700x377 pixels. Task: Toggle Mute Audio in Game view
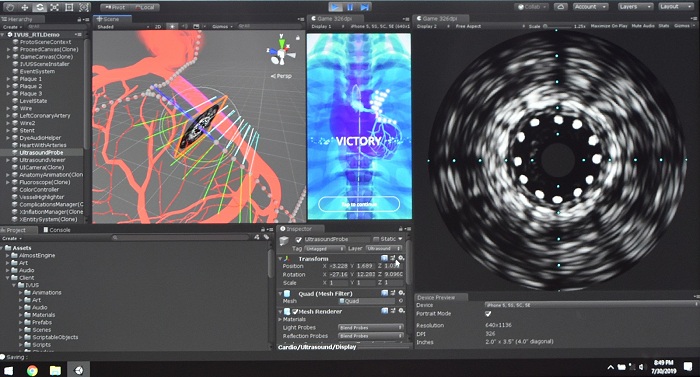[x=643, y=26]
